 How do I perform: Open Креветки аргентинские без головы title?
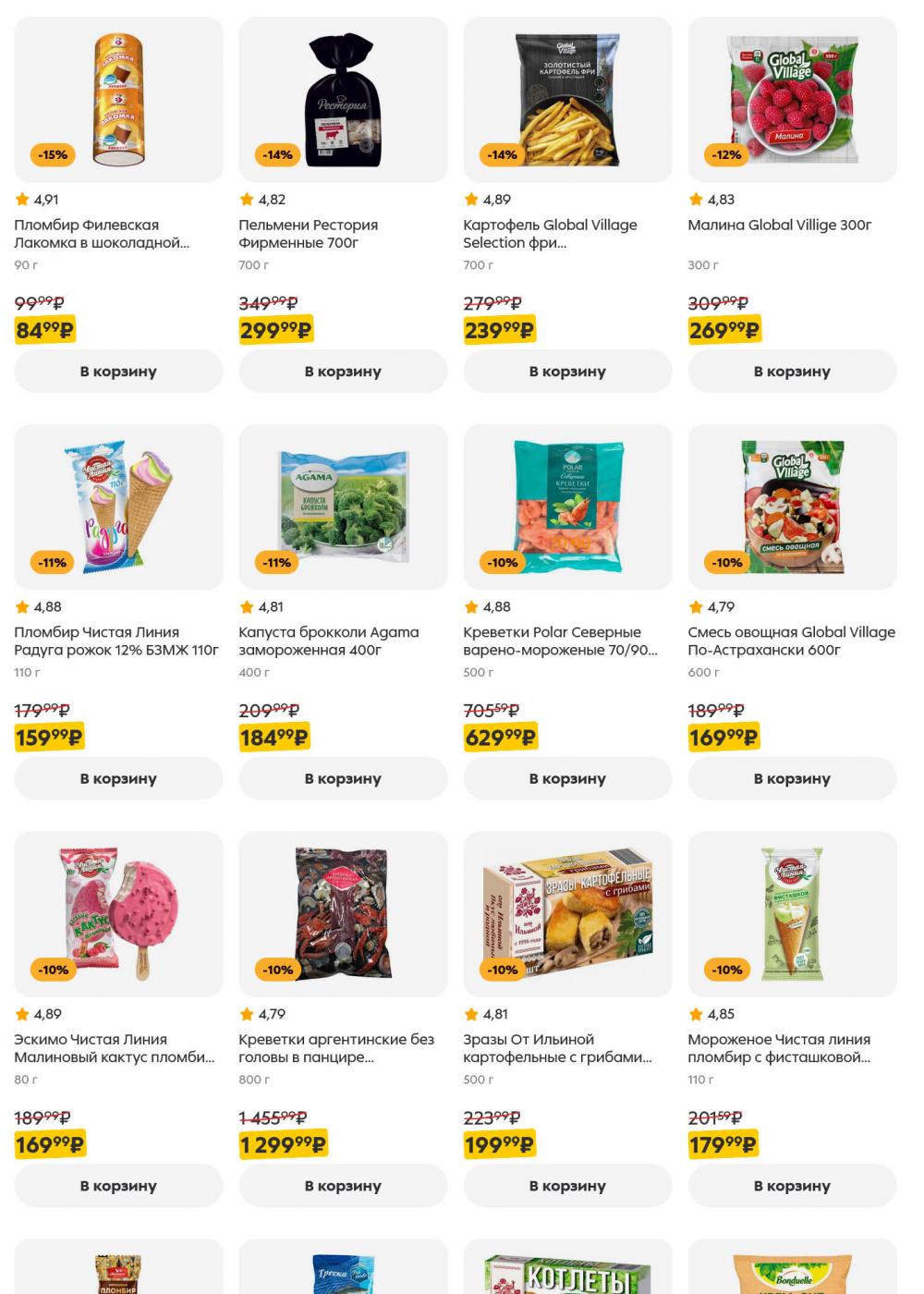coord(336,1048)
